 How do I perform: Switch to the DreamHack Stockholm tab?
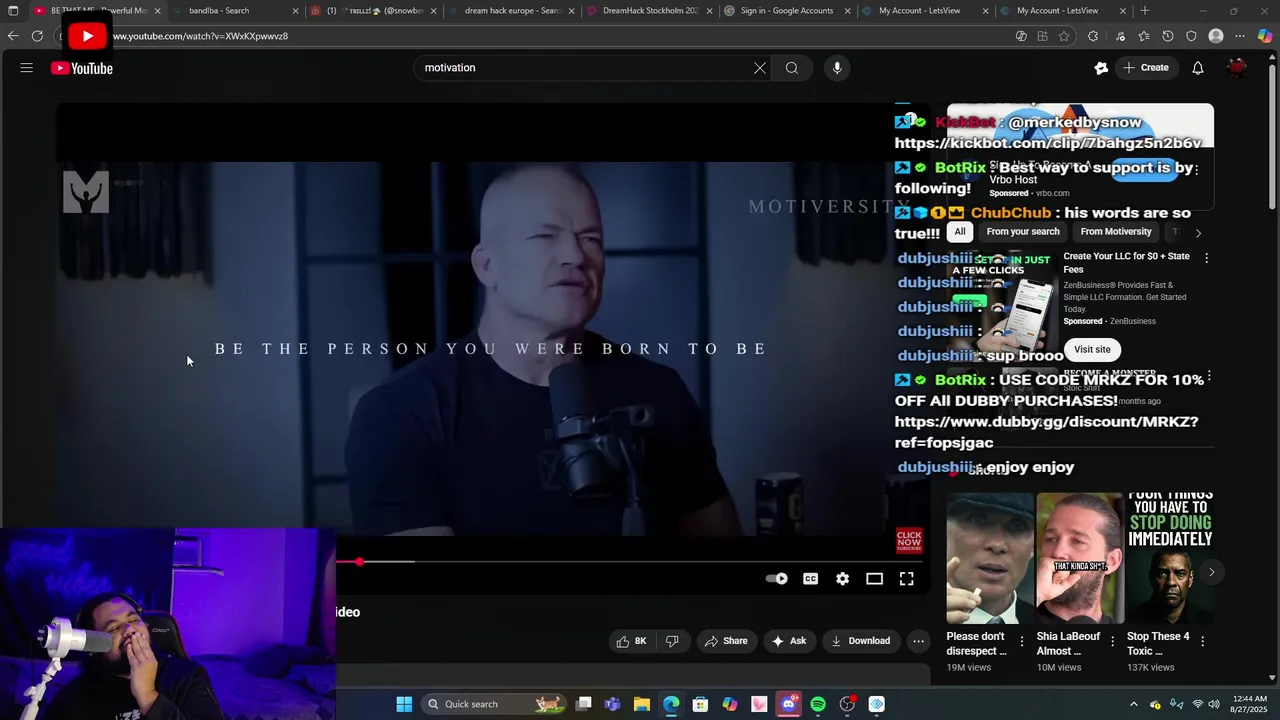point(650,11)
